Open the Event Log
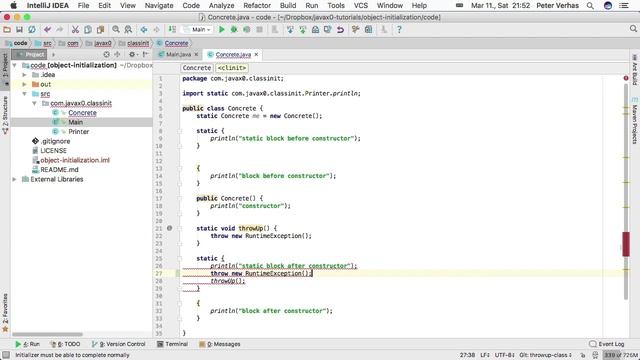The image size is (640, 360). point(607,344)
